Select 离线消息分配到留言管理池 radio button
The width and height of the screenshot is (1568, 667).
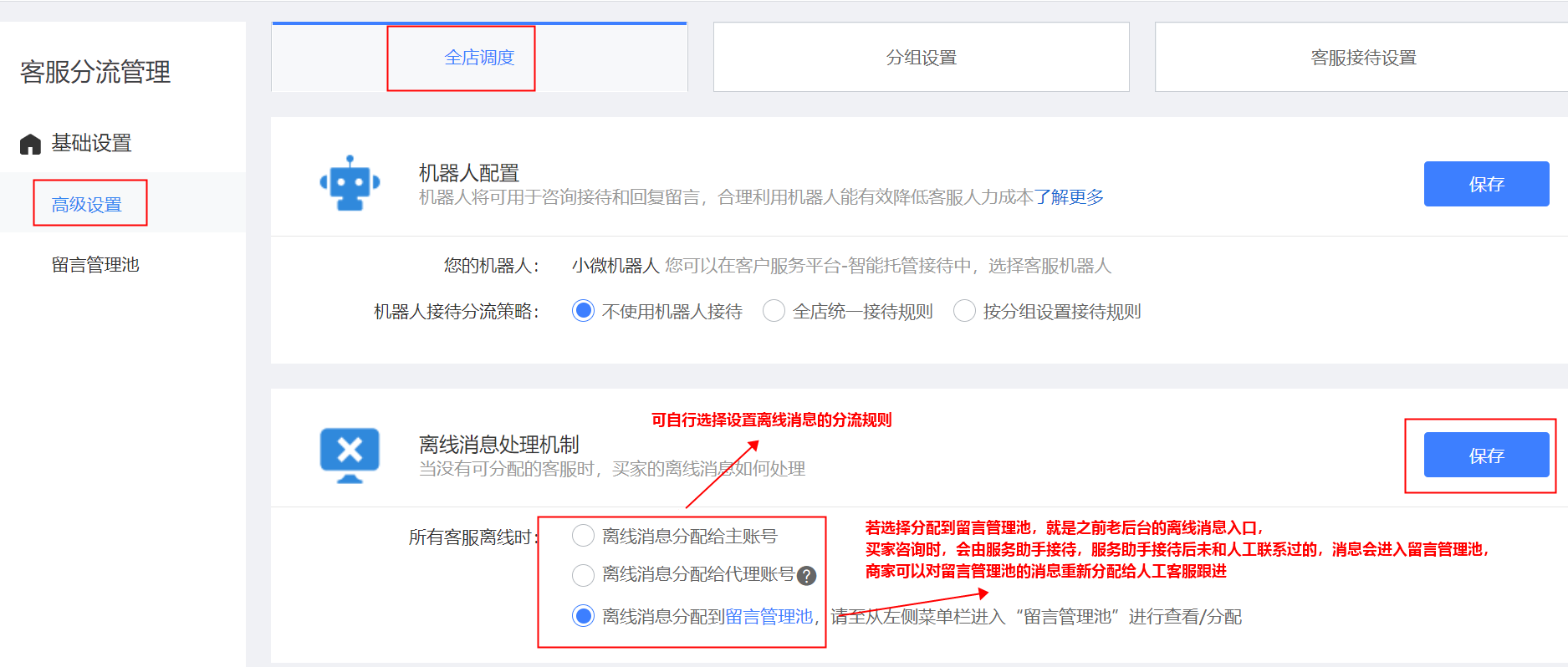pyautogui.click(x=583, y=616)
